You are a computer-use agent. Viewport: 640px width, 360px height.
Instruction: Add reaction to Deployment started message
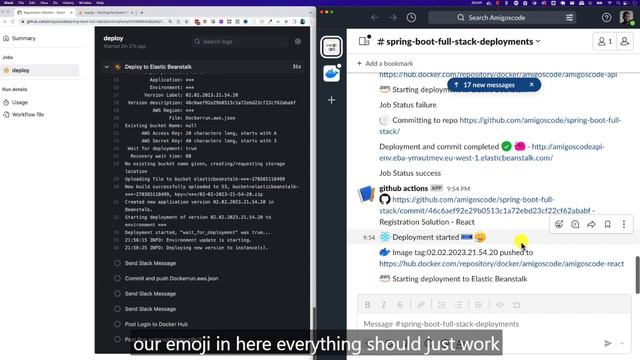(559, 224)
